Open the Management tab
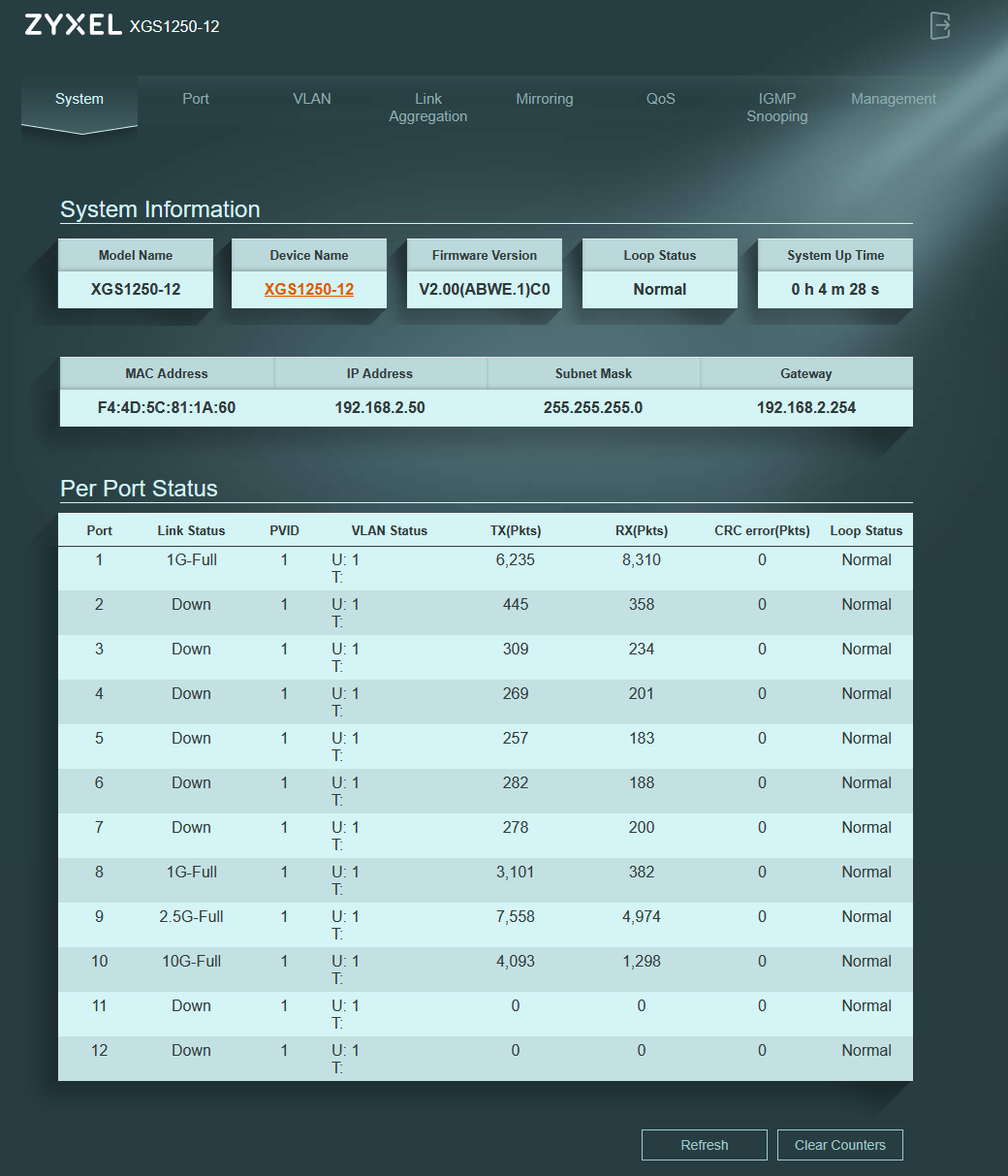The image size is (1008, 1176). coord(894,99)
